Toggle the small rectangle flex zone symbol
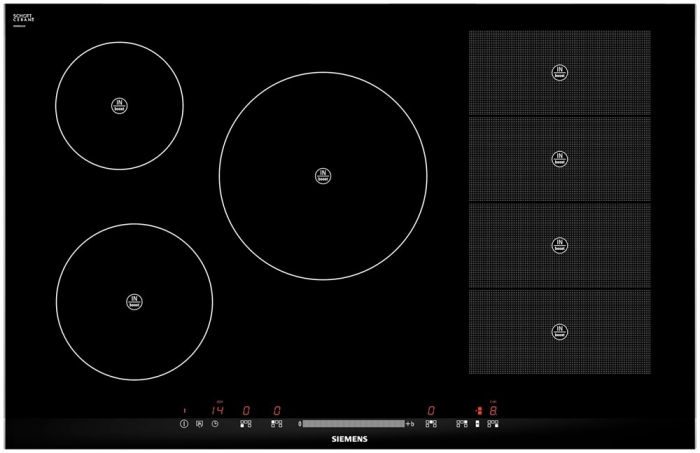 (x=478, y=424)
